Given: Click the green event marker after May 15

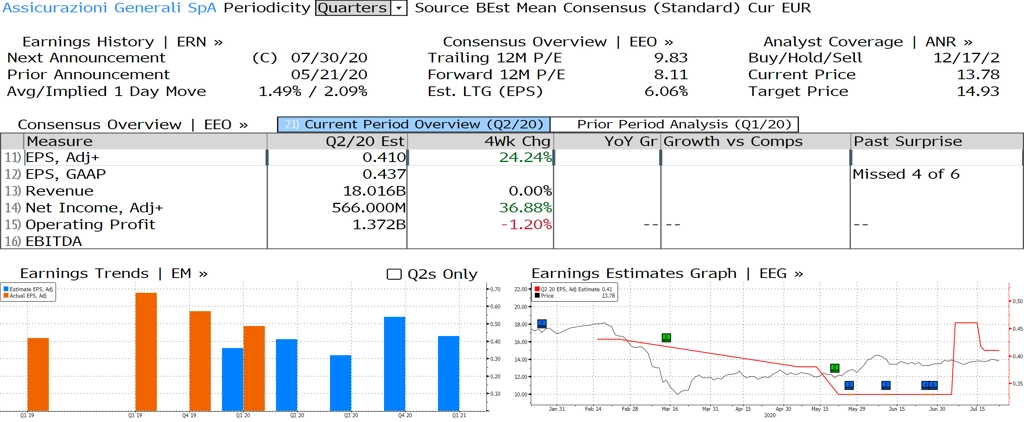Looking at the screenshot, I should pyautogui.click(x=834, y=368).
